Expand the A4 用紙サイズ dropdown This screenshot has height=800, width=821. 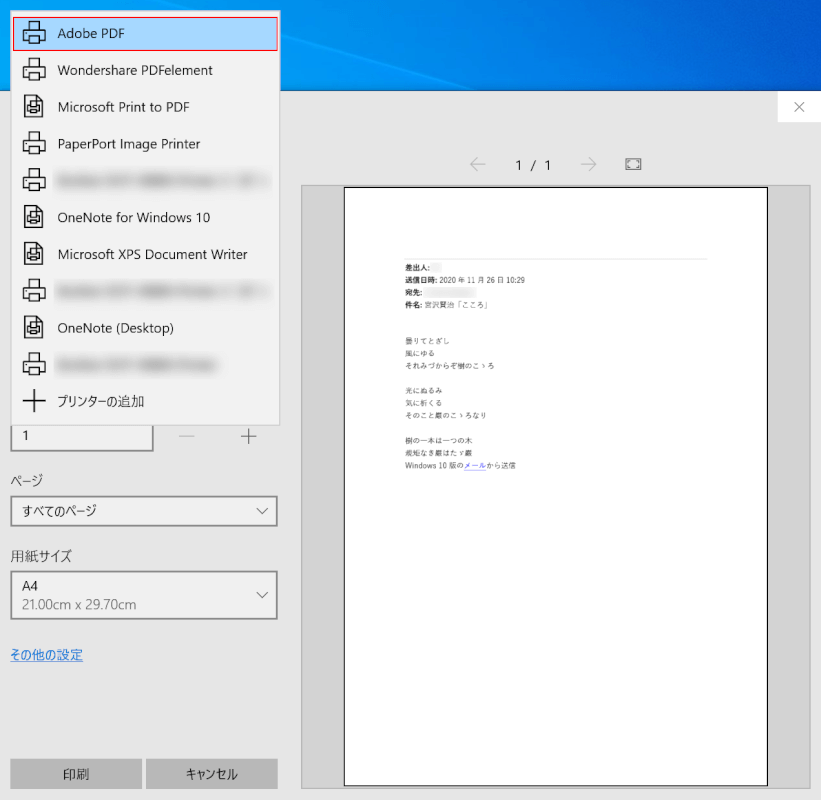143,594
